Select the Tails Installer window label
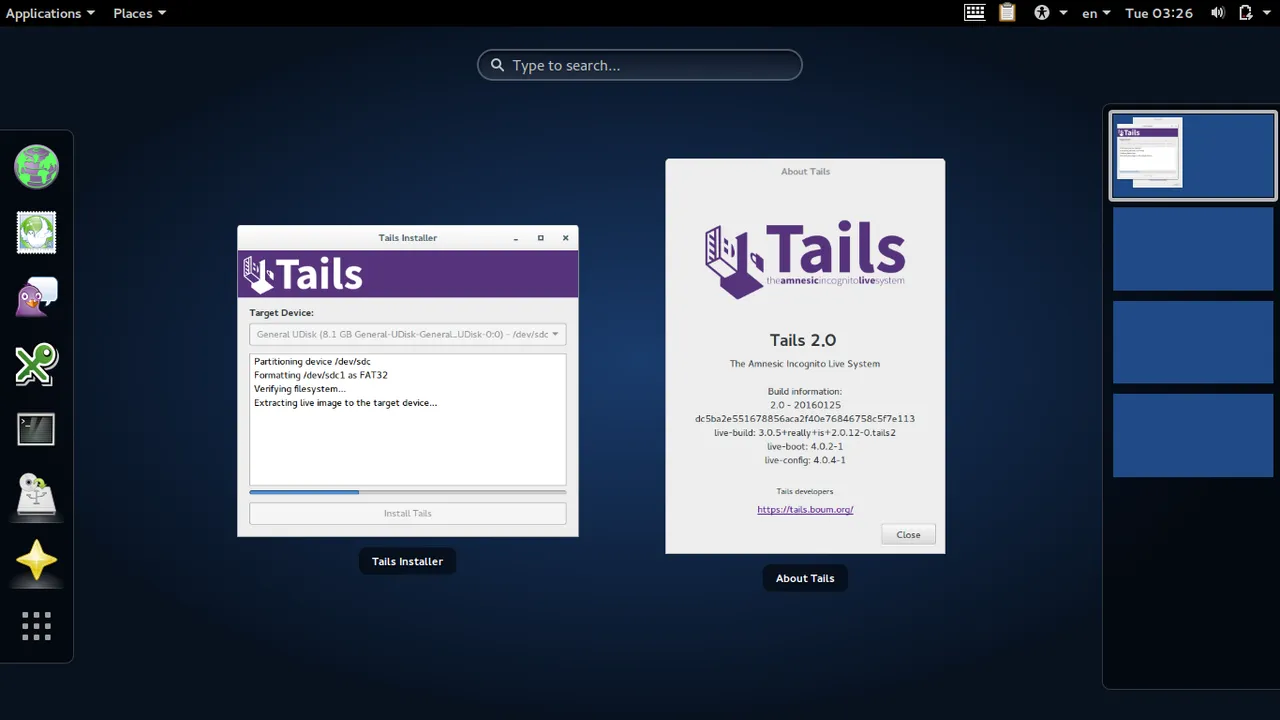The height and width of the screenshot is (720, 1280). (x=407, y=561)
